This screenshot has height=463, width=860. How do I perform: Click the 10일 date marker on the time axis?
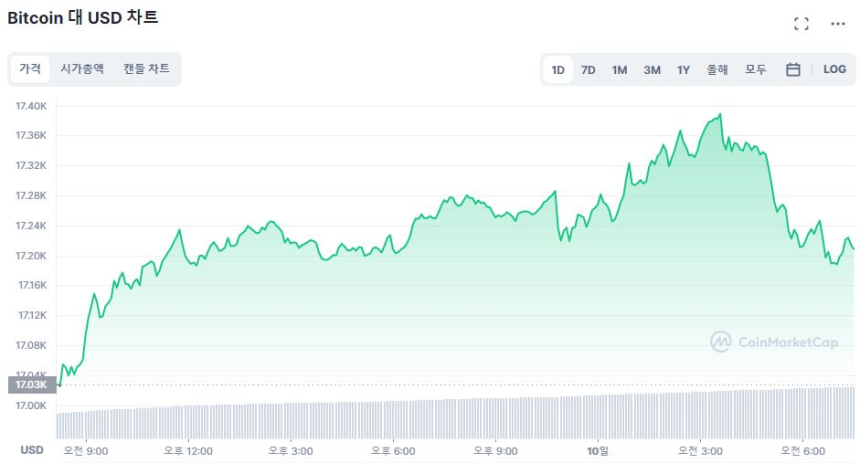coord(599,451)
